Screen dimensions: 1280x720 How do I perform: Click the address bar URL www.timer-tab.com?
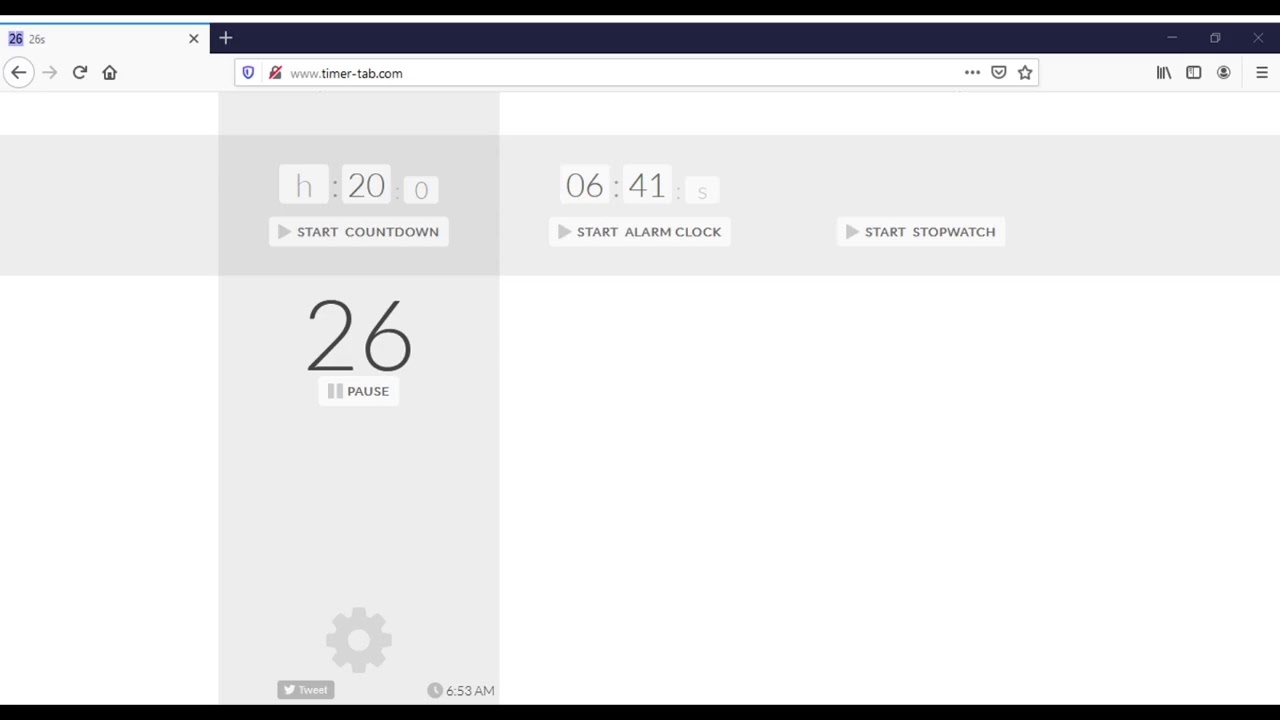[346, 73]
